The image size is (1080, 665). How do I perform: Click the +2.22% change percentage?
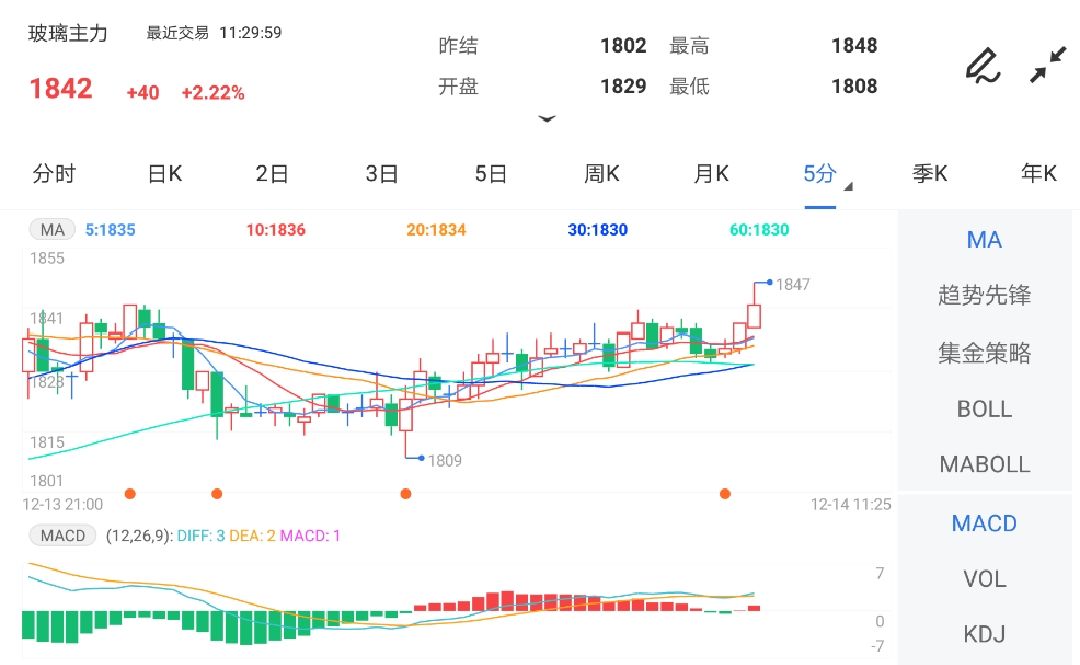click(213, 92)
